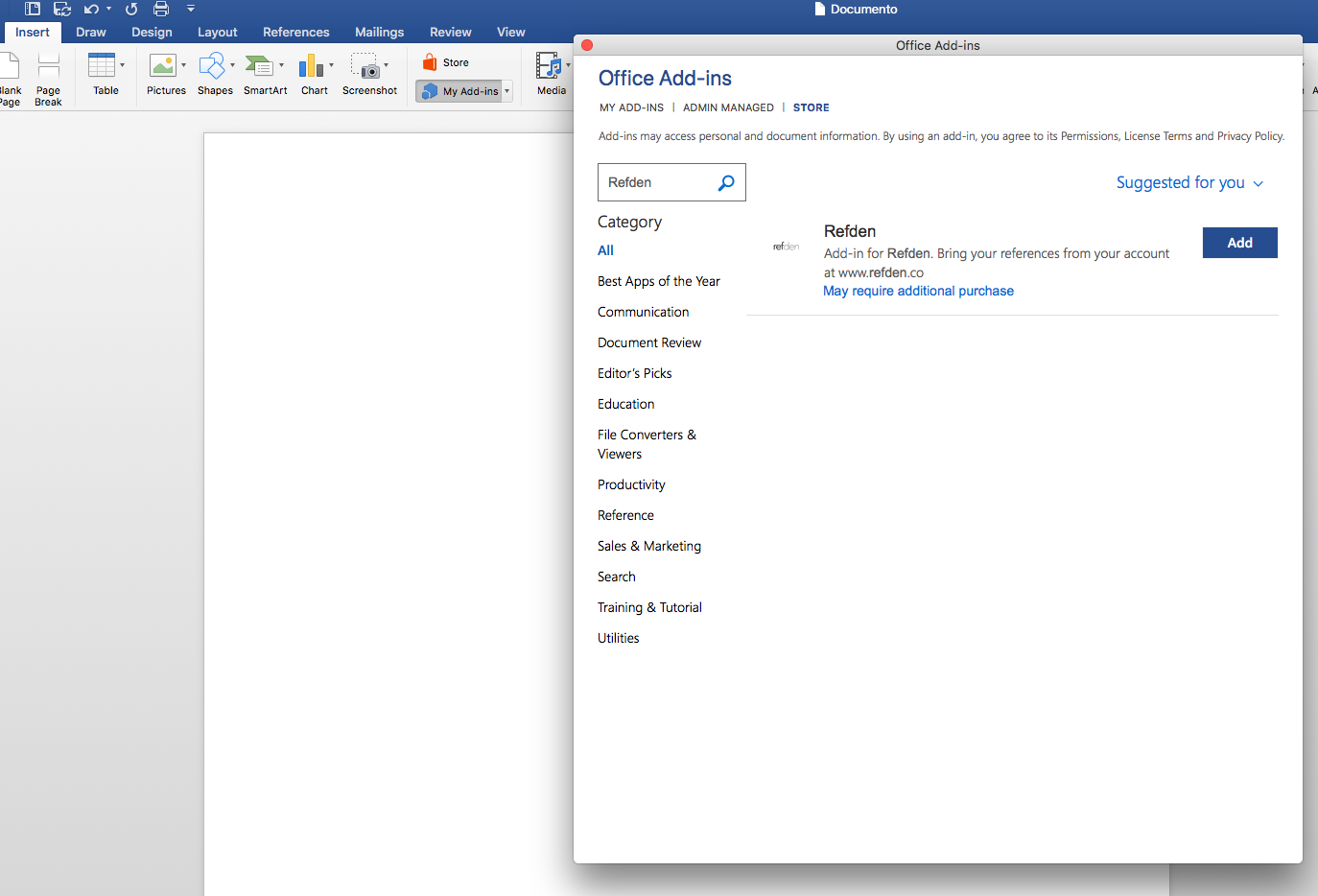Click the AutoSave icon in the title bar
This screenshot has width=1318, height=896.
pyautogui.click(x=62, y=9)
